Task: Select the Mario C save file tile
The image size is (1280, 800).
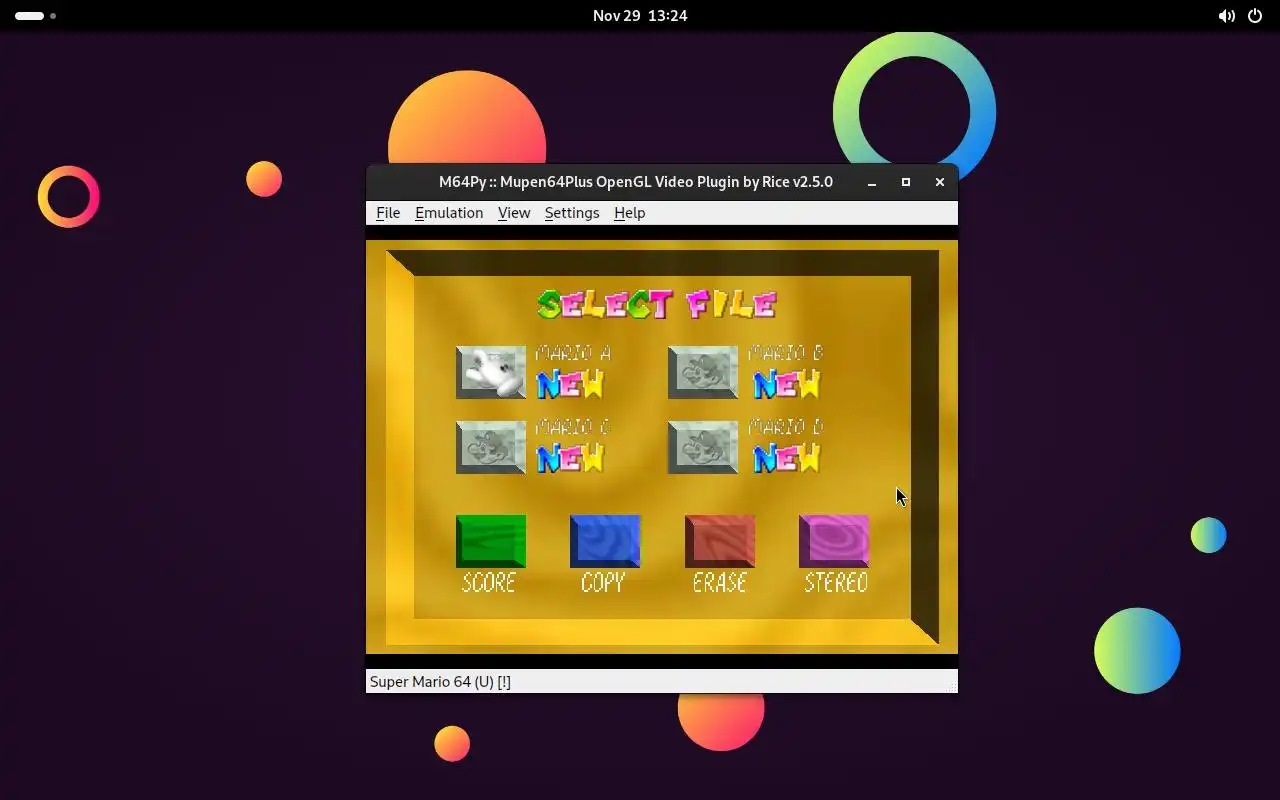Action: coord(491,447)
